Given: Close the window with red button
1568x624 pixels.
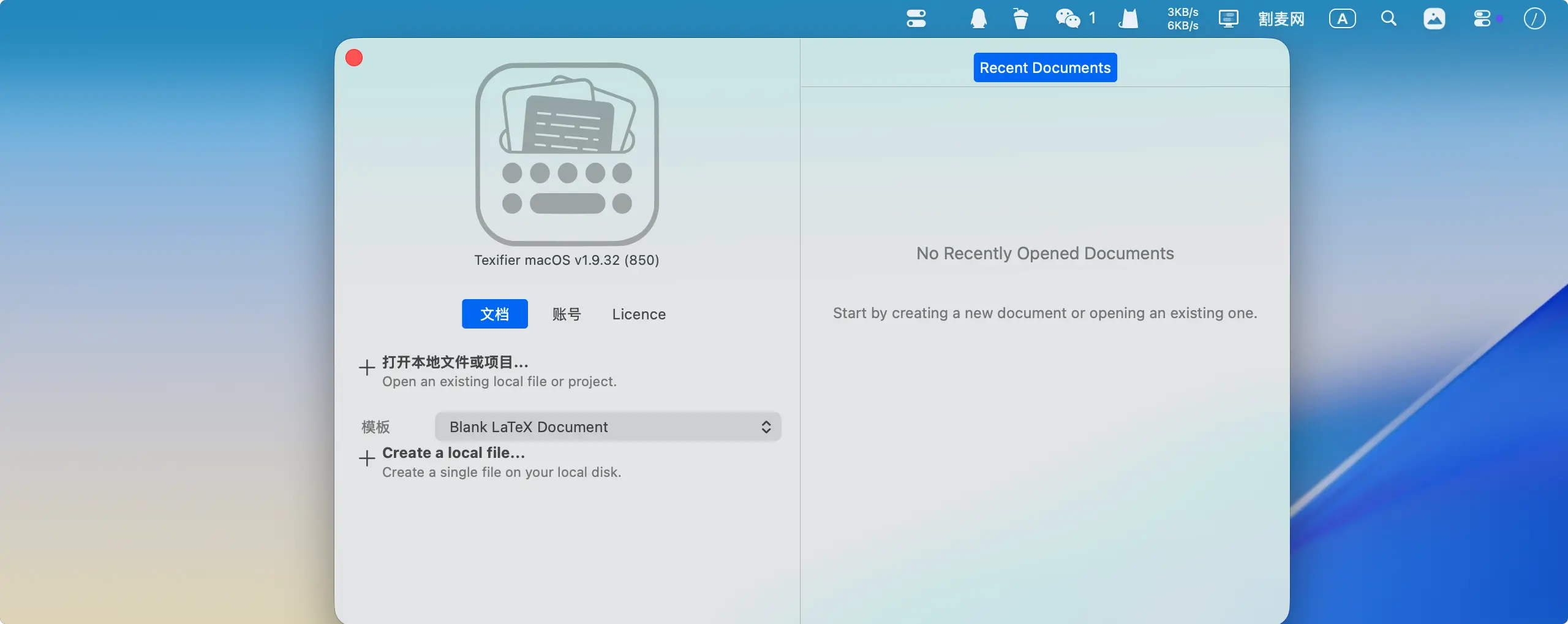Looking at the screenshot, I should [x=354, y=58].
